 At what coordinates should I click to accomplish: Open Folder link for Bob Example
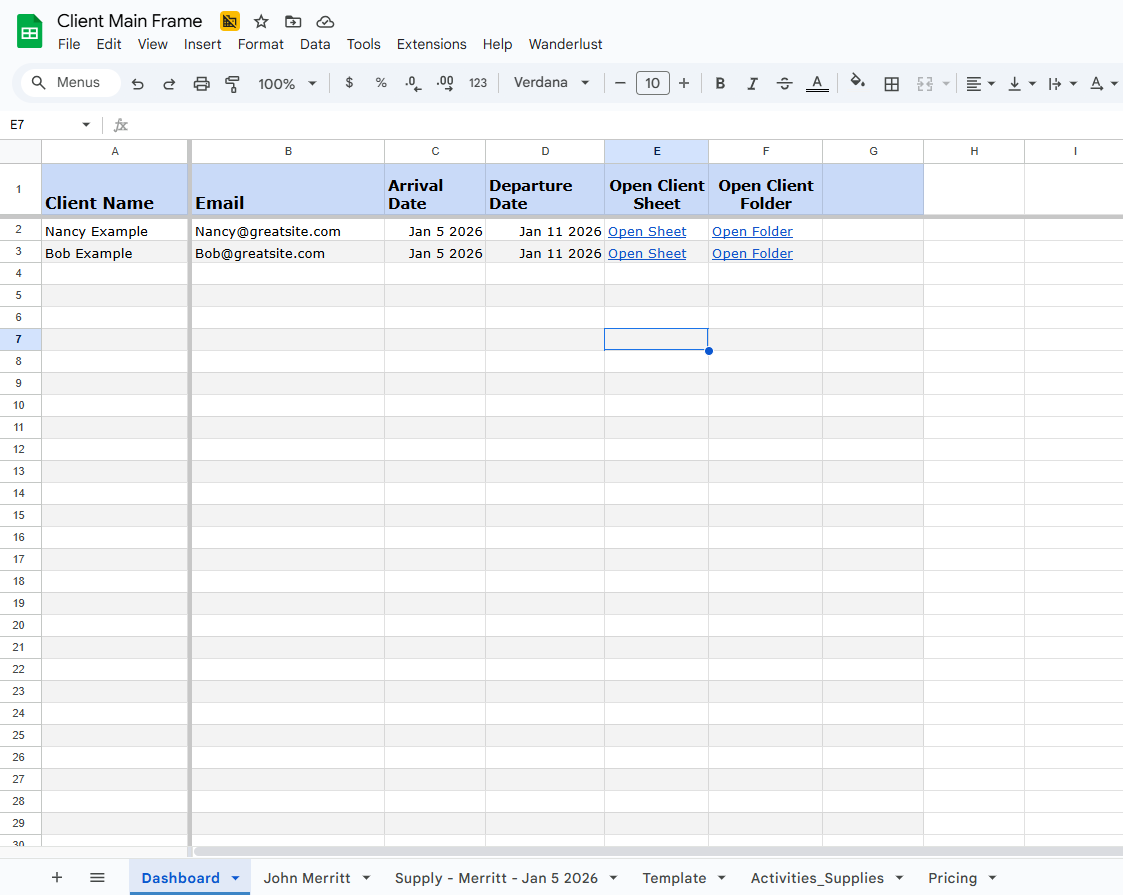752,253
